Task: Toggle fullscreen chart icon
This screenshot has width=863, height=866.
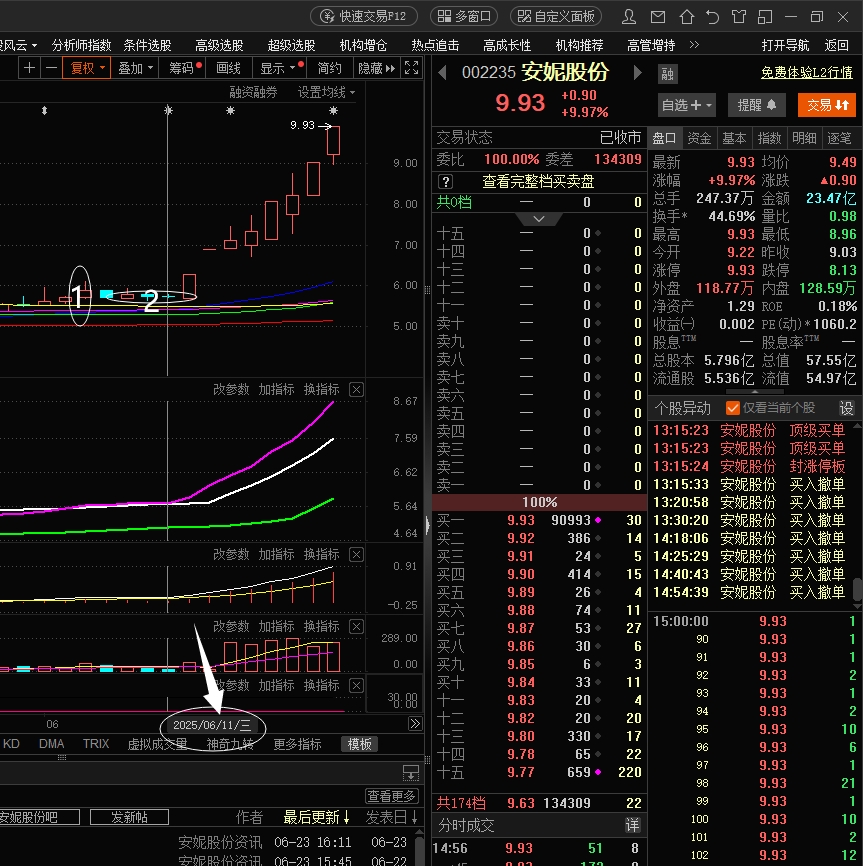Action: [411, 68]
